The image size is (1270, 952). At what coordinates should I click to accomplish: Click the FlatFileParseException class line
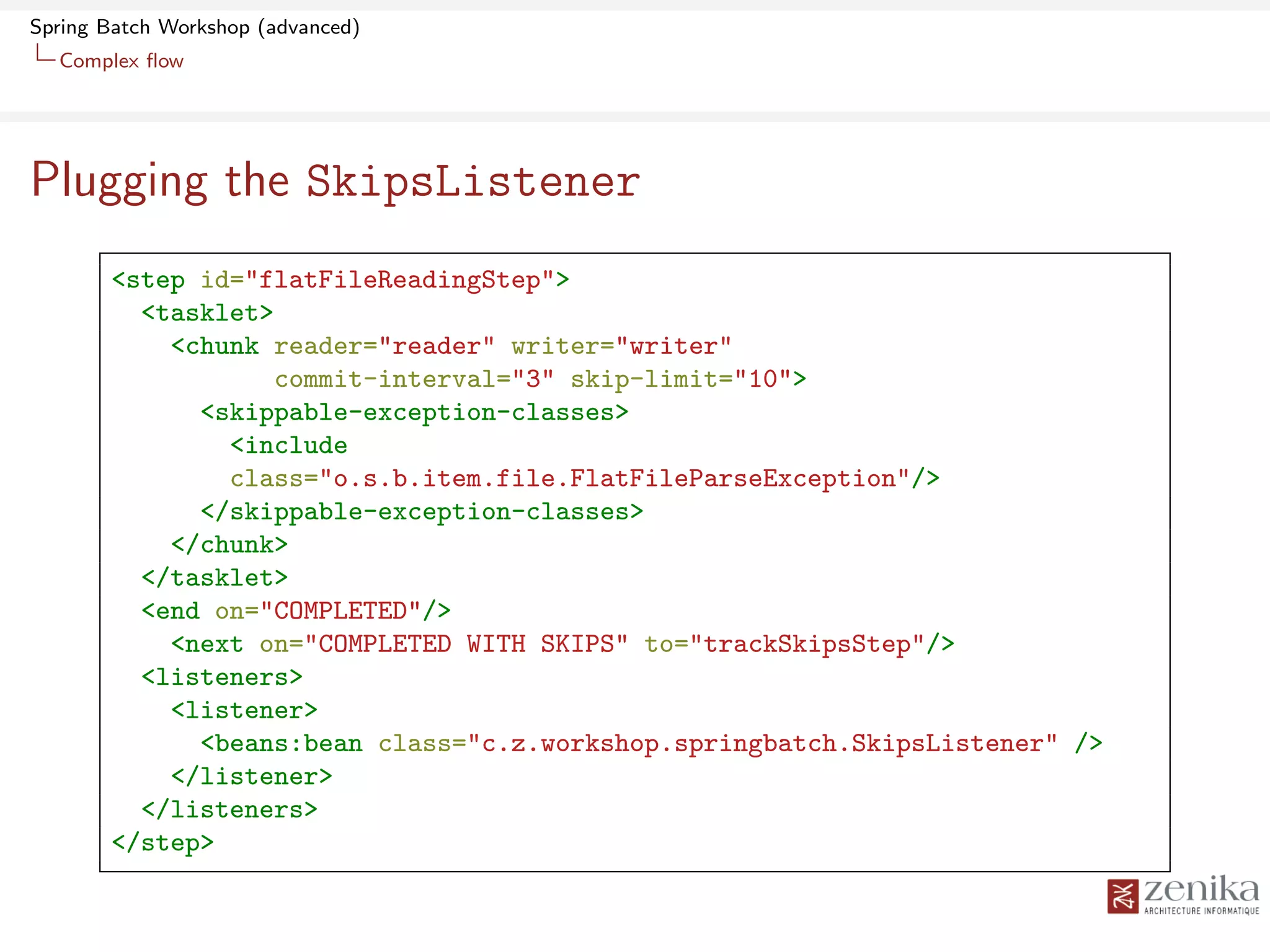tap(585, 479)
